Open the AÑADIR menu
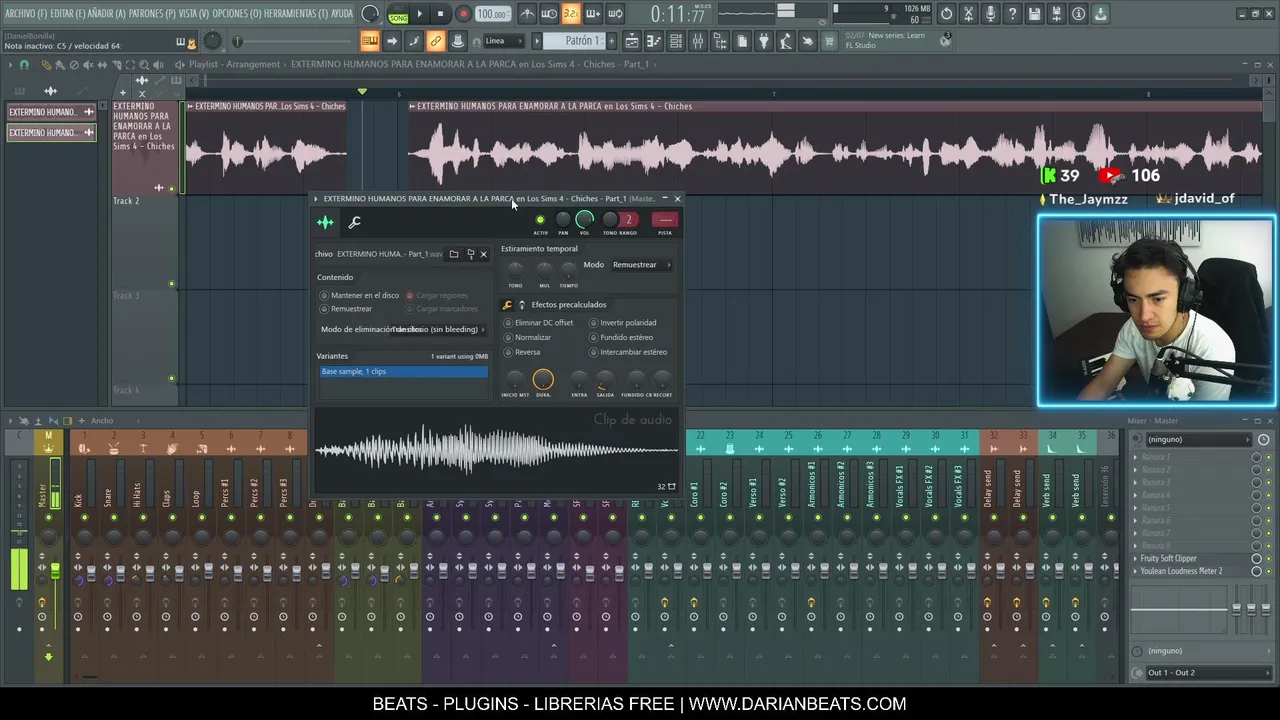Screen dimensions: 1280x720 pyautogui.click(x=107, y=13)
